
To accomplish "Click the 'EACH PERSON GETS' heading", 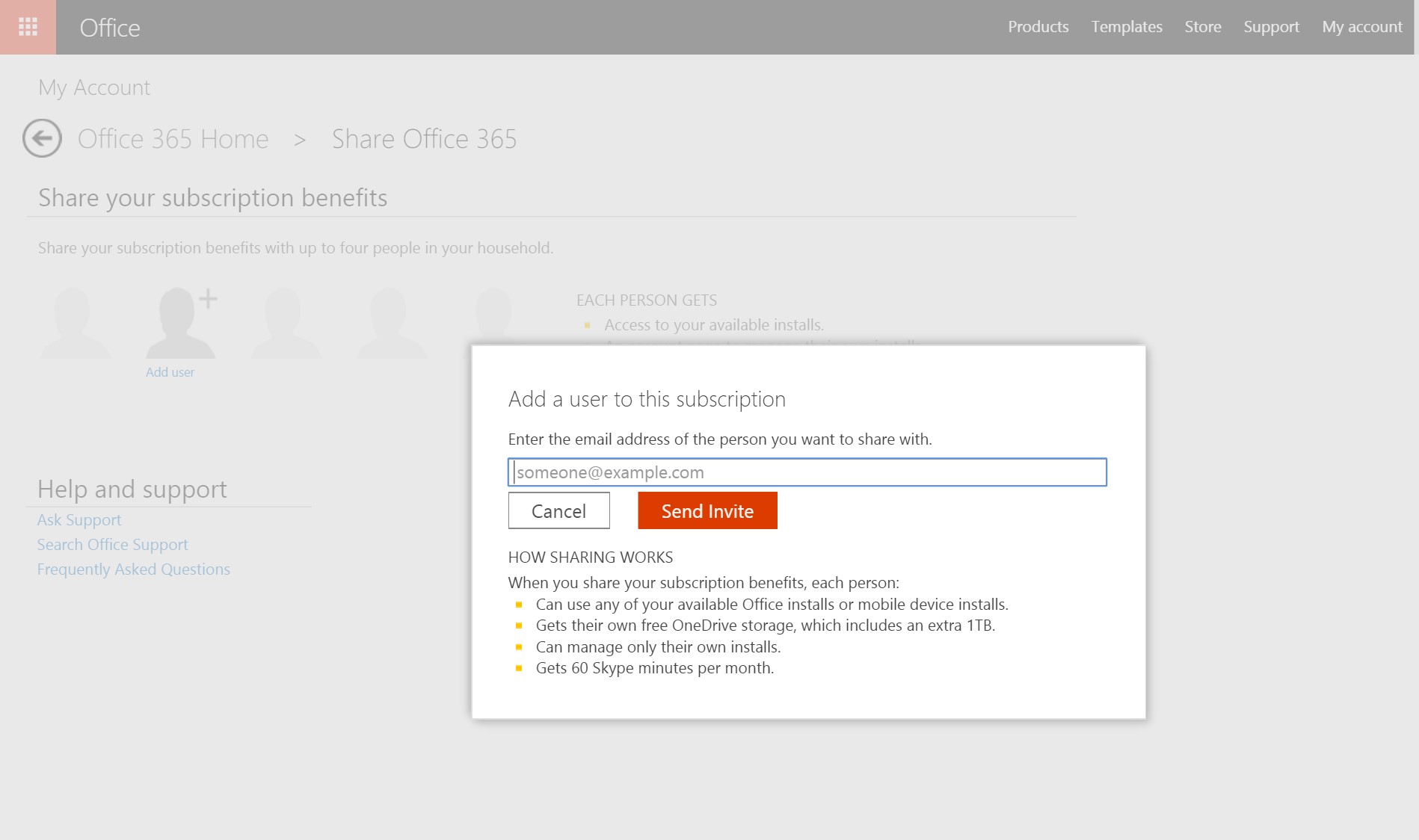I will point(647,300).
